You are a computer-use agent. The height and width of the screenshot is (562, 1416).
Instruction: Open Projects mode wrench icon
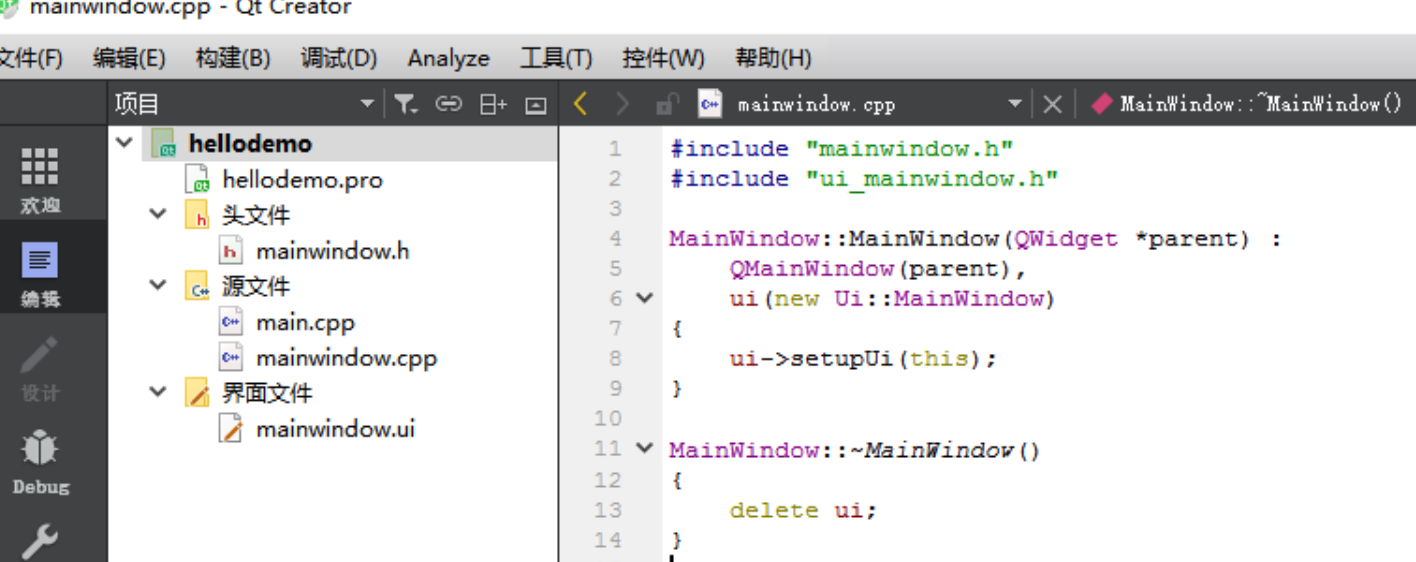click(40, 540)
